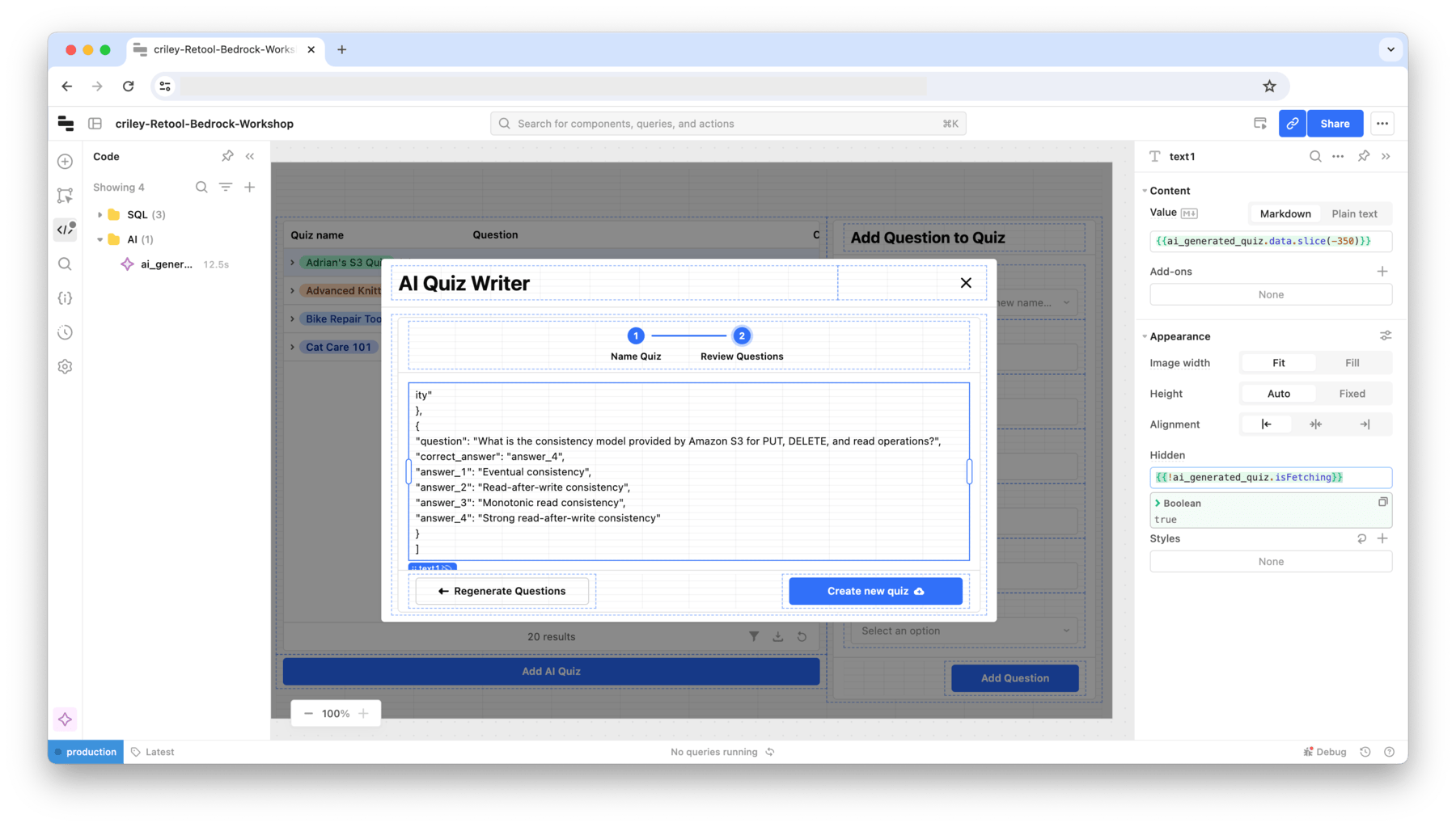Add a new code query with plus
This screenshot has height=827, width=1456.
pyautogui.click(x=250, y=187)
